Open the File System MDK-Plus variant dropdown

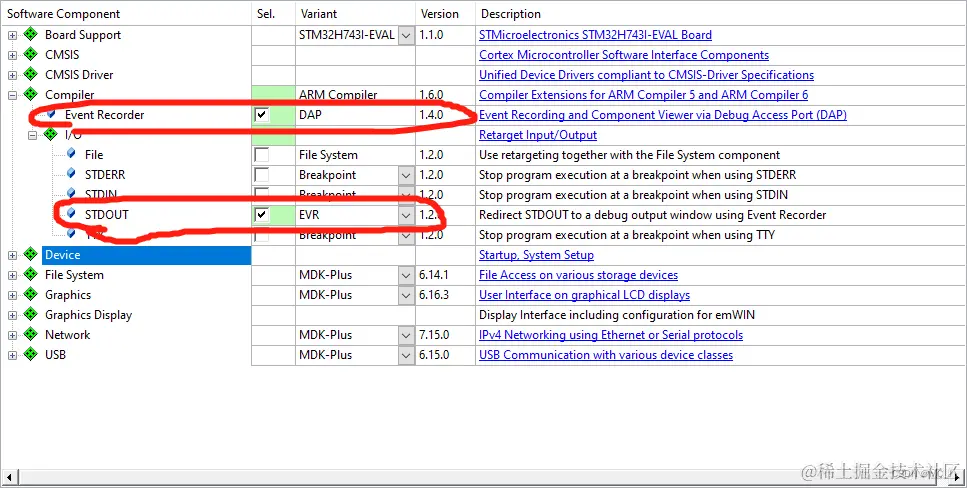pos(406,275)
